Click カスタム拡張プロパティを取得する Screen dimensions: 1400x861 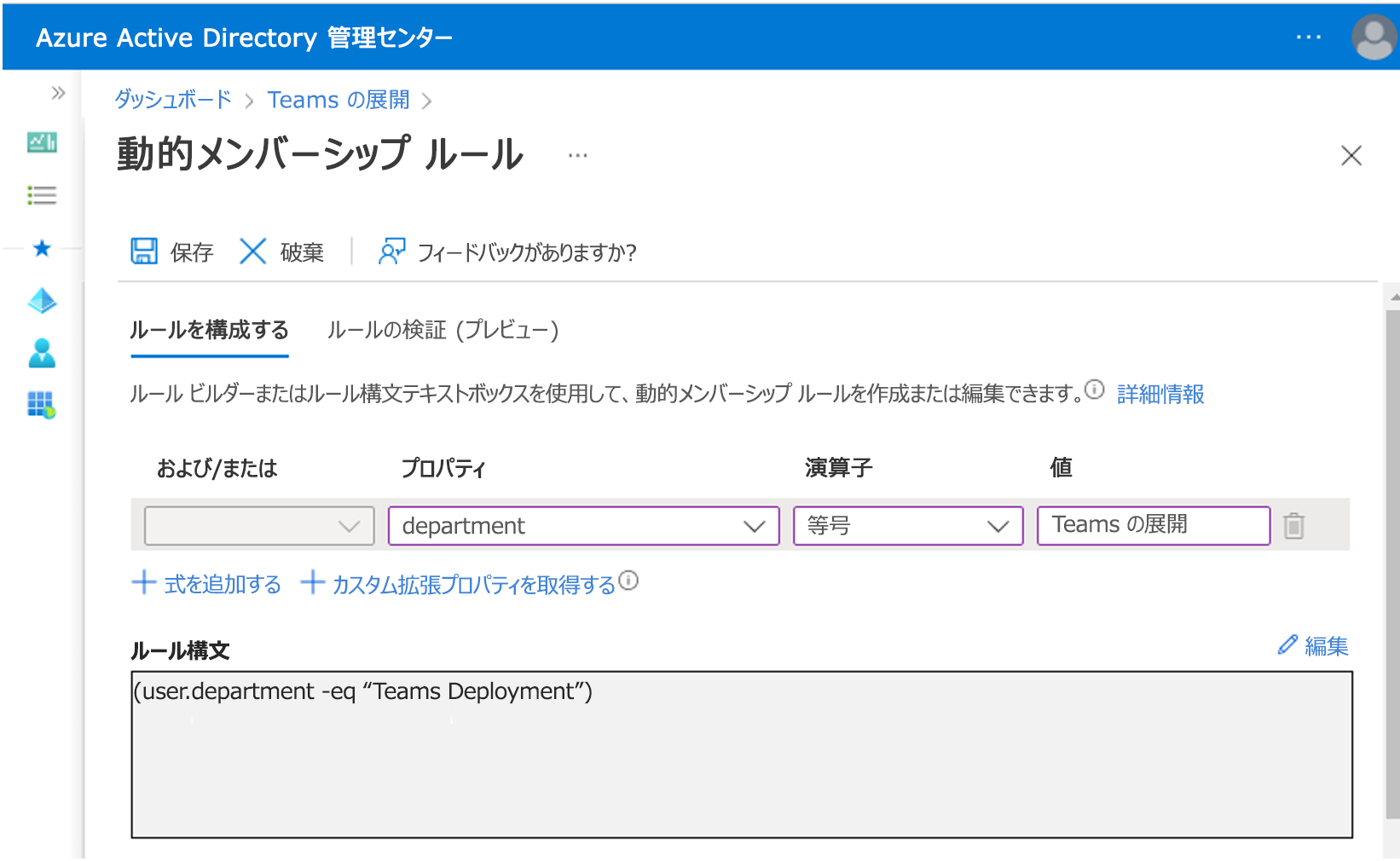[x=459, y=584]
